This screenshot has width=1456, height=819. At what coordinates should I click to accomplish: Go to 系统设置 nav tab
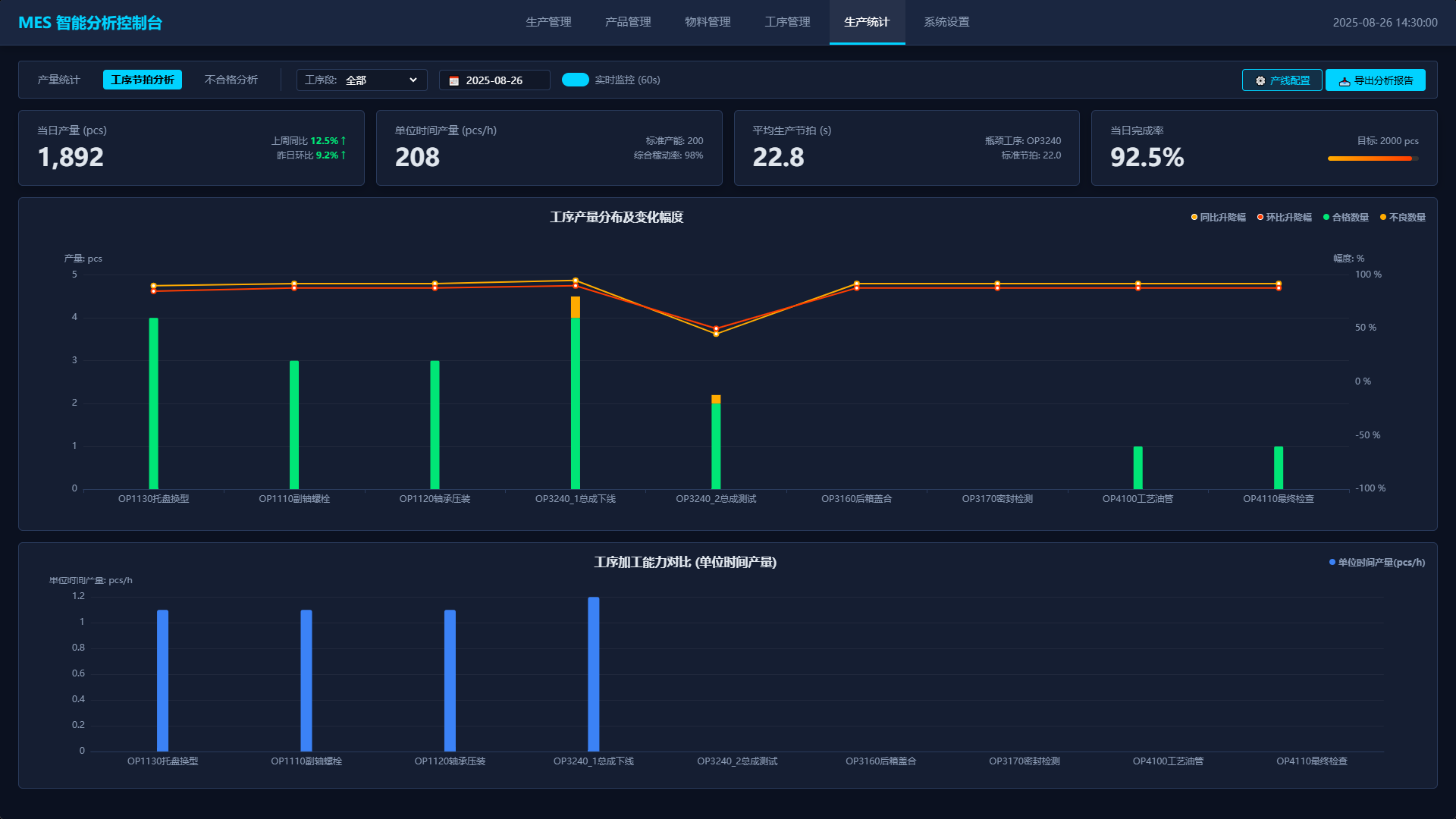click(946, 22)
